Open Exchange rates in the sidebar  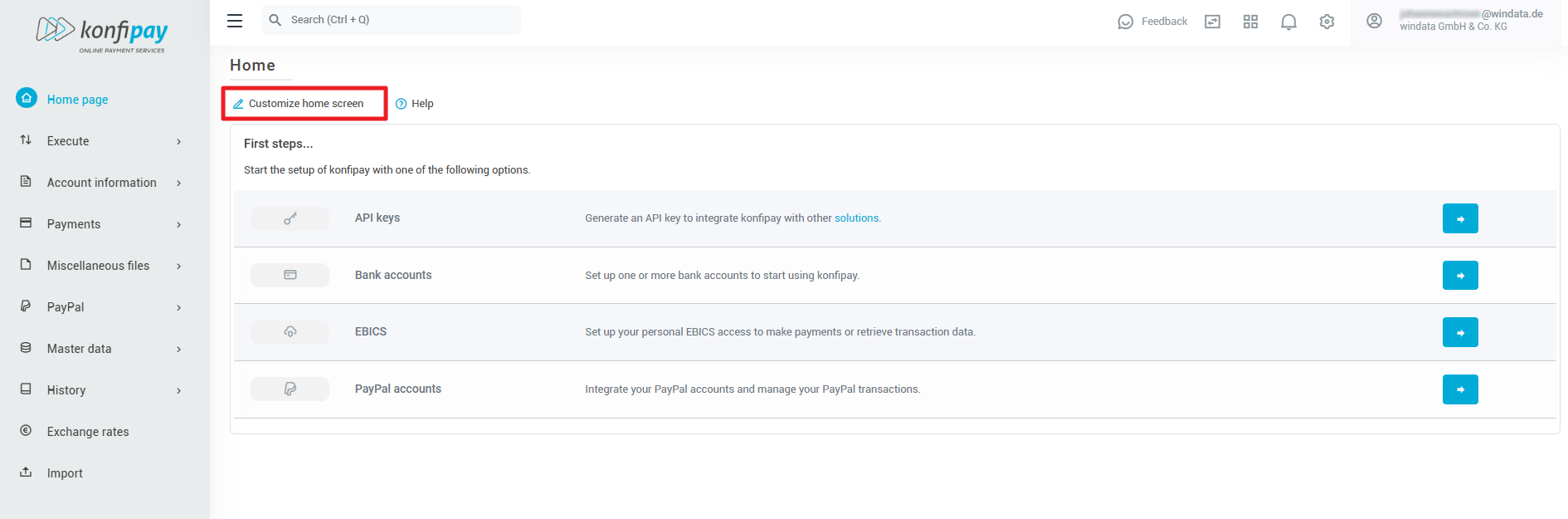(88, 432)
